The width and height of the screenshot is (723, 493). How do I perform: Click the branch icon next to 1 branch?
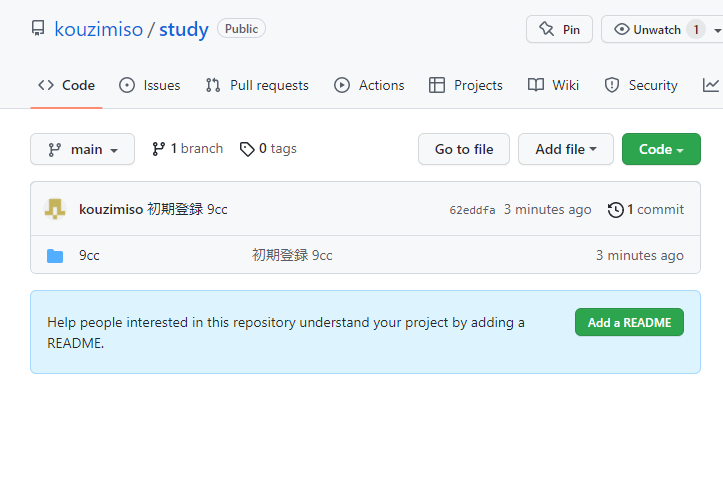click(158, 149)
